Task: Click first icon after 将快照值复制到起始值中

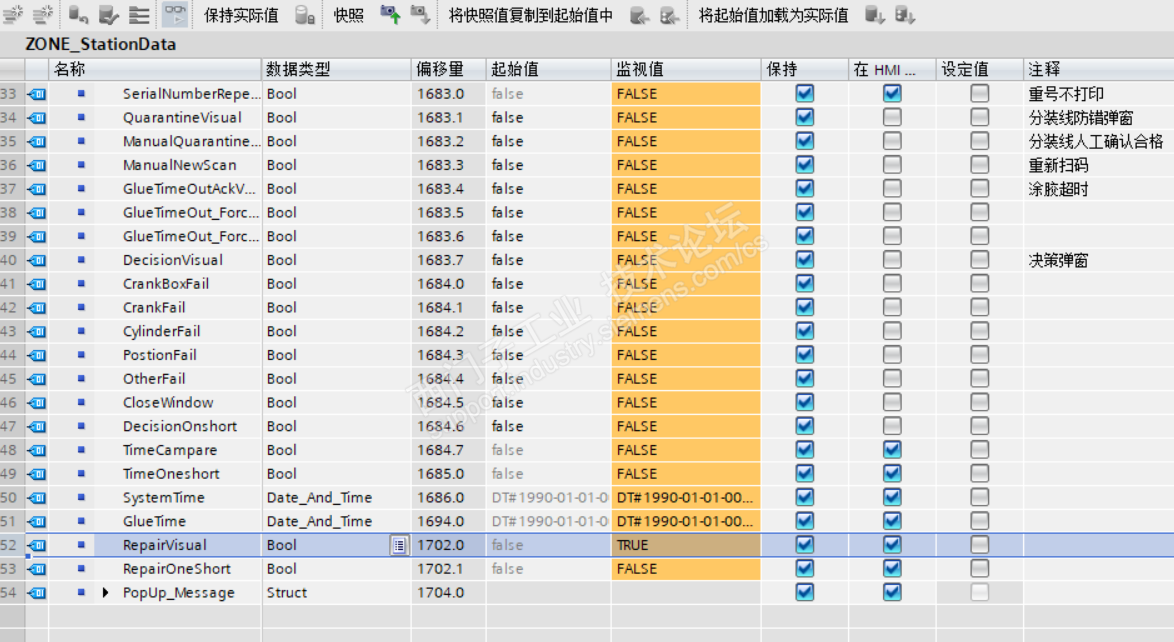Action: [x=639, y=14]
